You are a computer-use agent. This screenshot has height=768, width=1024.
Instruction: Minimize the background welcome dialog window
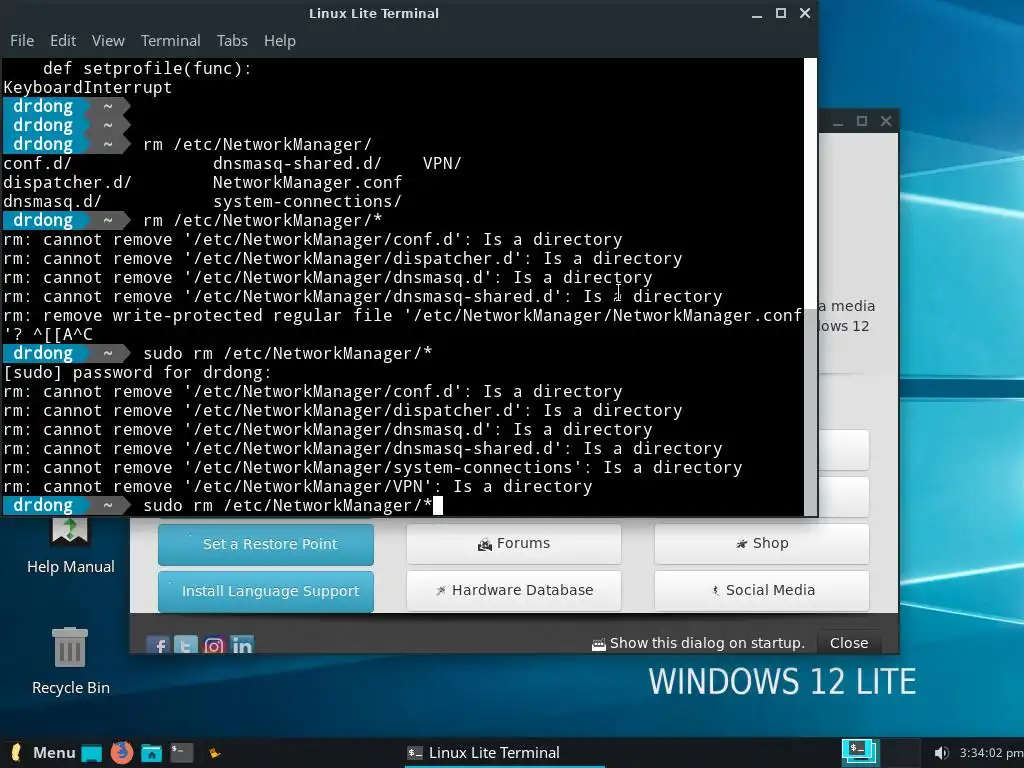tap(838, 121)
